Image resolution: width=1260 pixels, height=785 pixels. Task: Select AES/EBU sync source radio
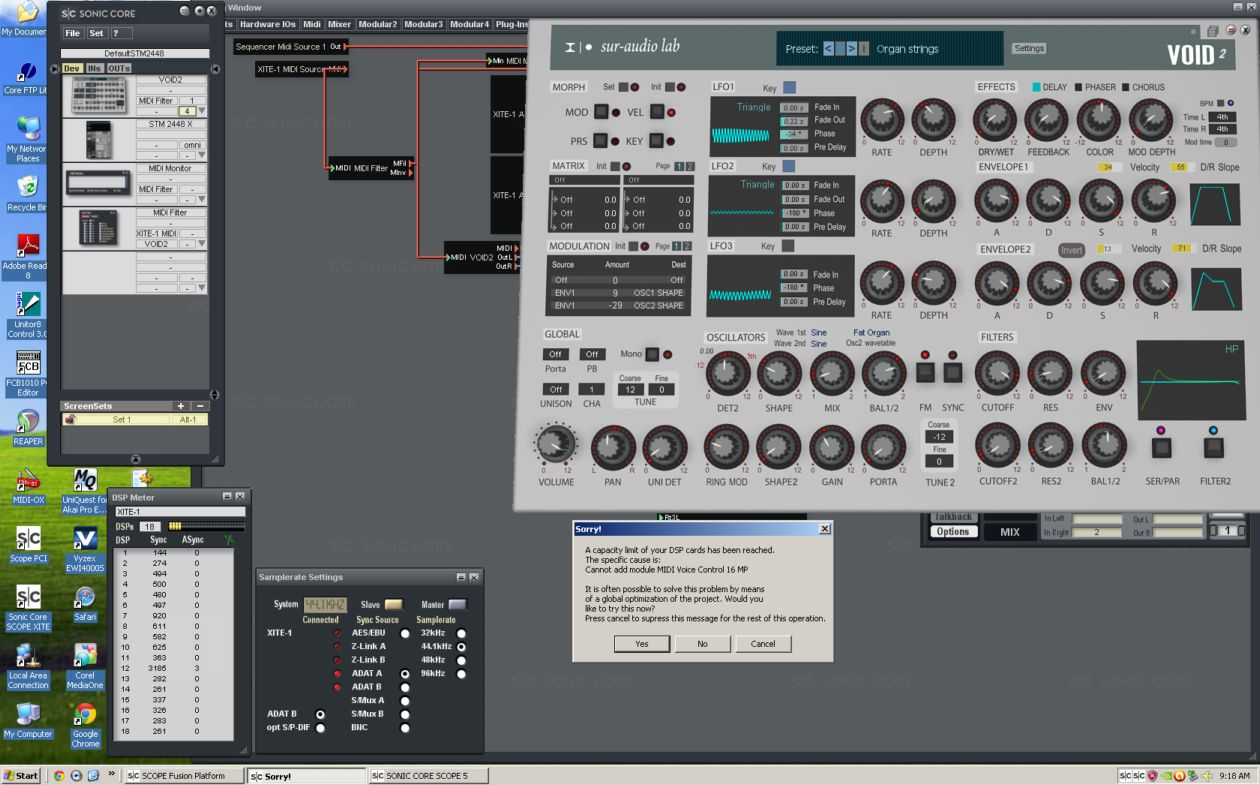point(405,633)
